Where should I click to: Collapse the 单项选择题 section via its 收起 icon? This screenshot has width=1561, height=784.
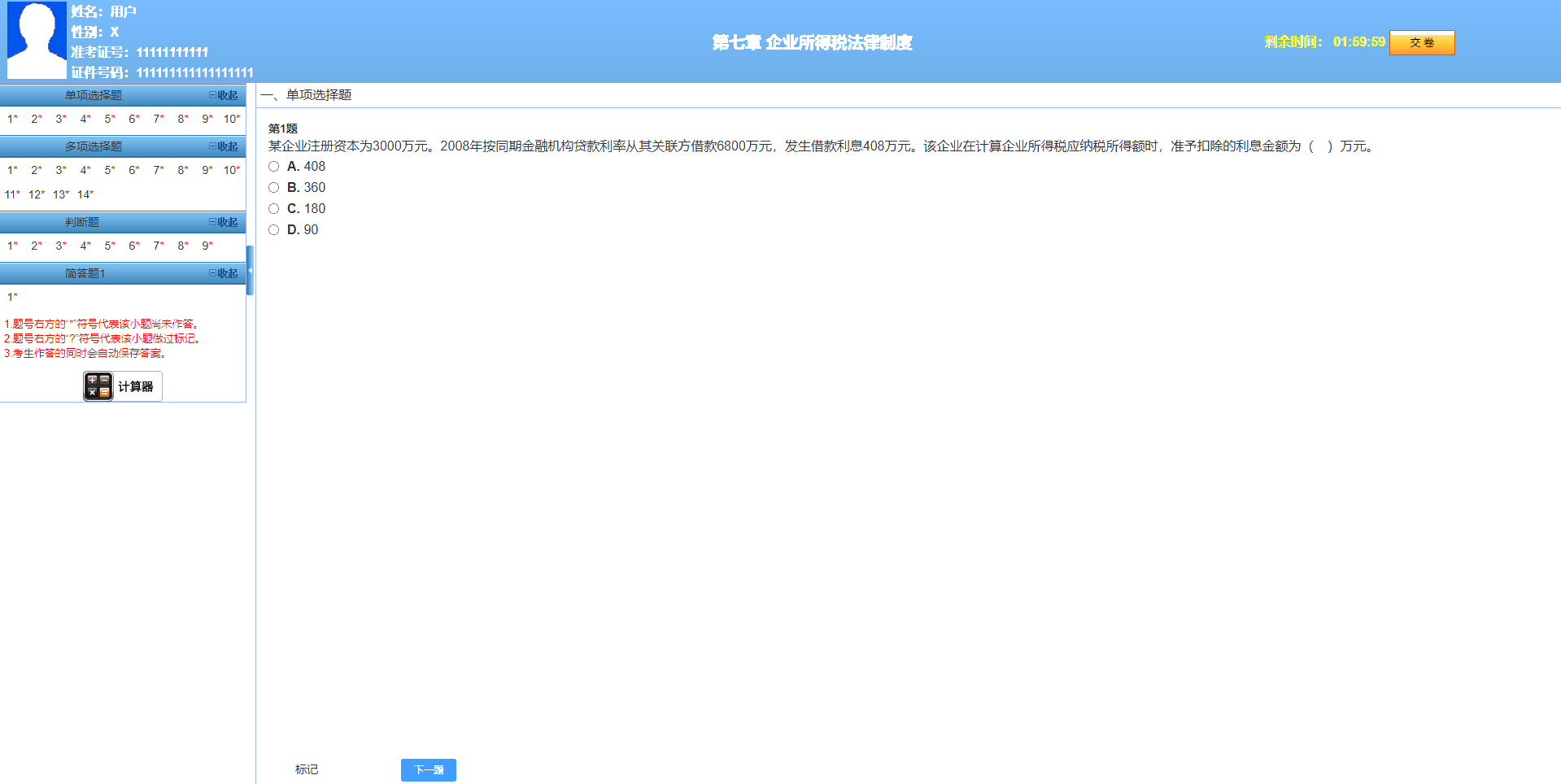pos(225,95)
